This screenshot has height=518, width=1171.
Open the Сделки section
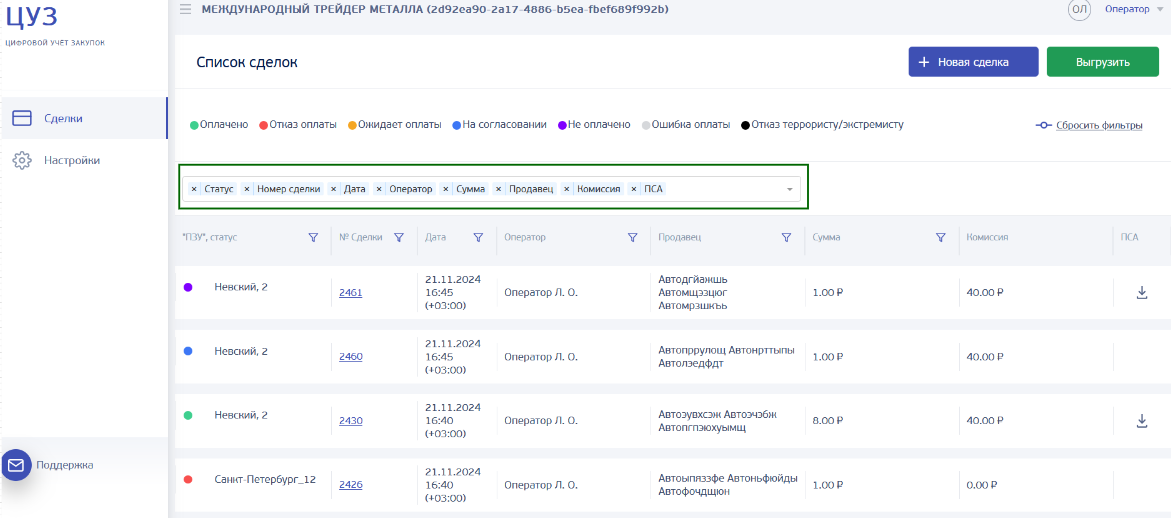(84, 118)
